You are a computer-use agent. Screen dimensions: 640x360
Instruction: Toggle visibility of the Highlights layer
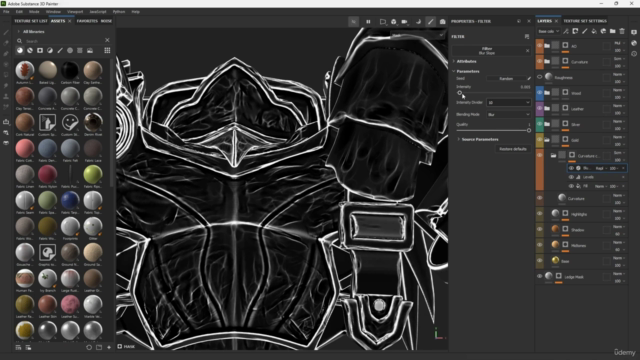(540, 213)
